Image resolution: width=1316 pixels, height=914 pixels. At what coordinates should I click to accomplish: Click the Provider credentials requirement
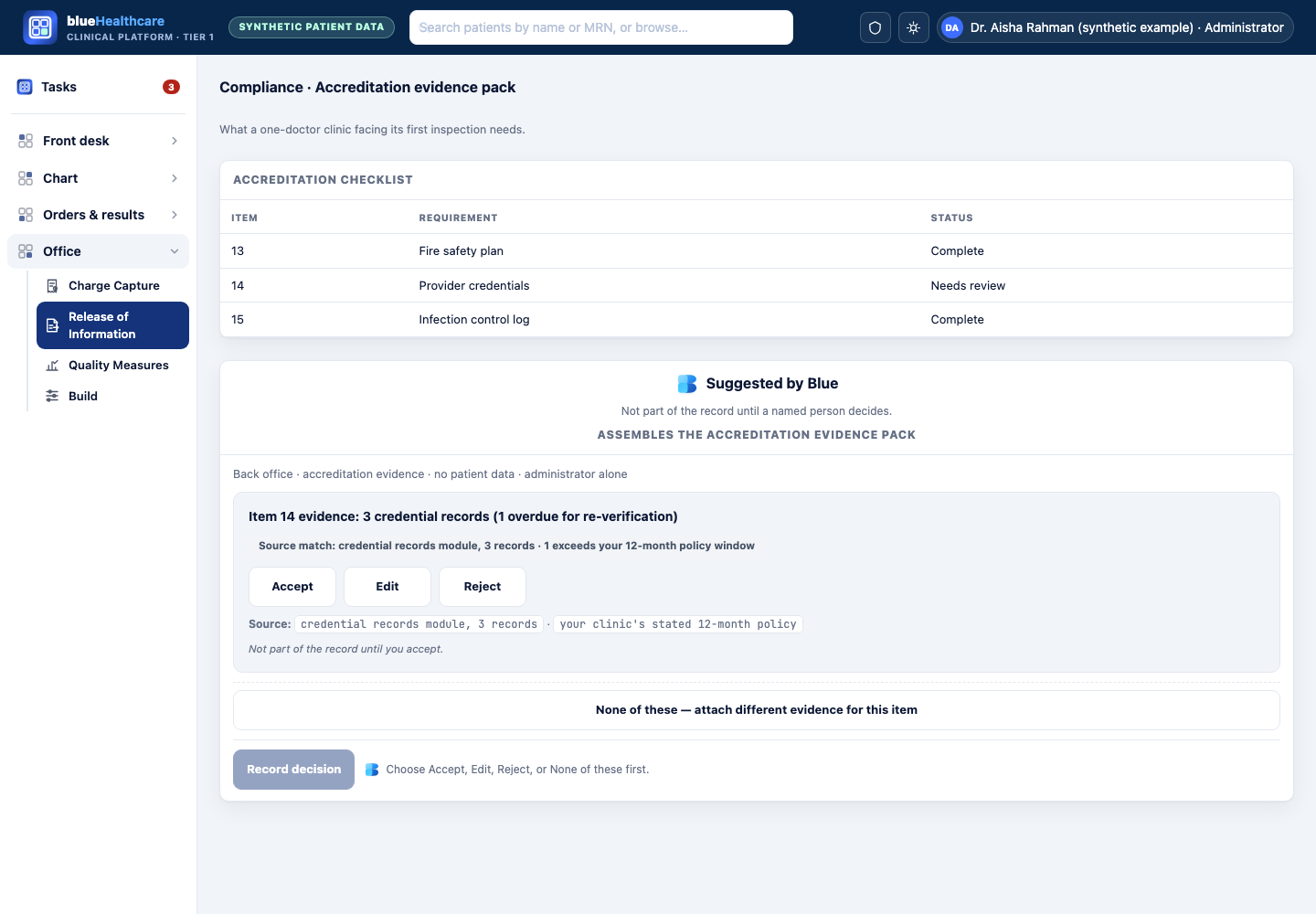pos(474,286)
